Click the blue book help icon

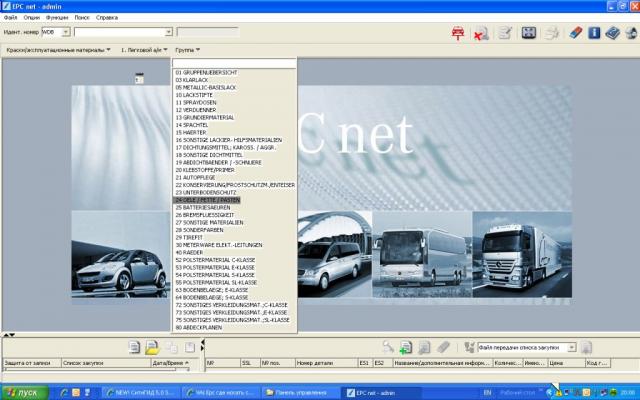click(612, 33)
